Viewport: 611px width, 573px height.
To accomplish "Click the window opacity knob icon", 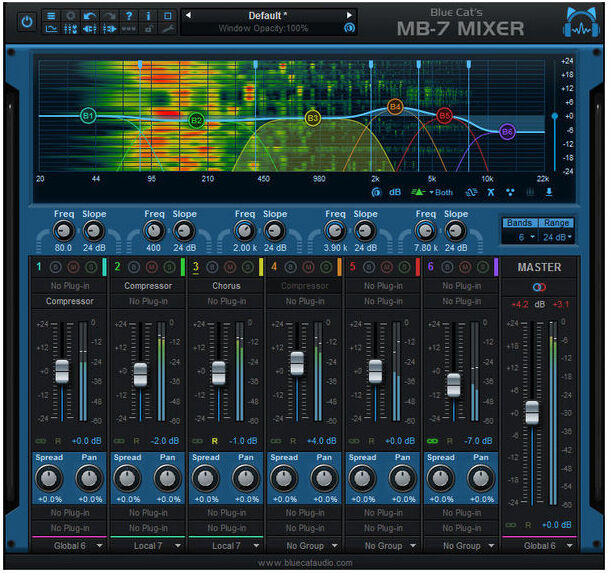I will (350, 28).
